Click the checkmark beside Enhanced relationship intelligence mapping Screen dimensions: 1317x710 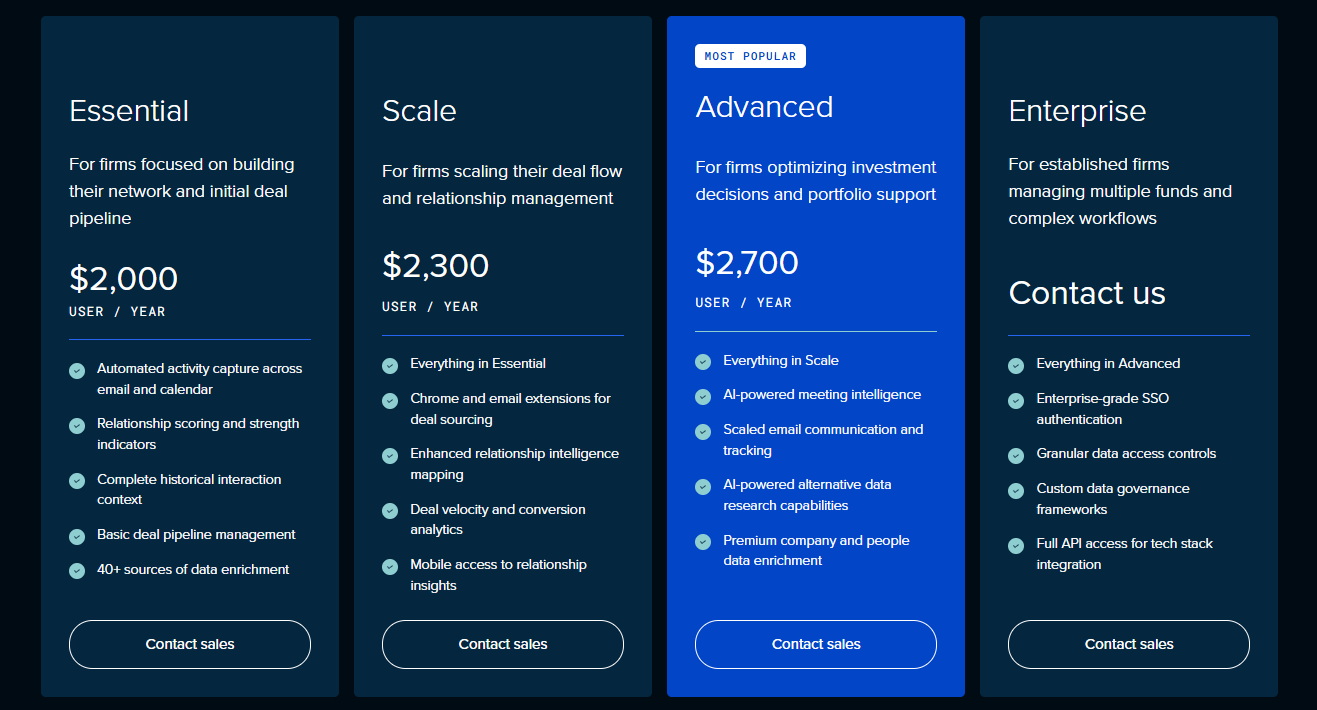point(390,456)
